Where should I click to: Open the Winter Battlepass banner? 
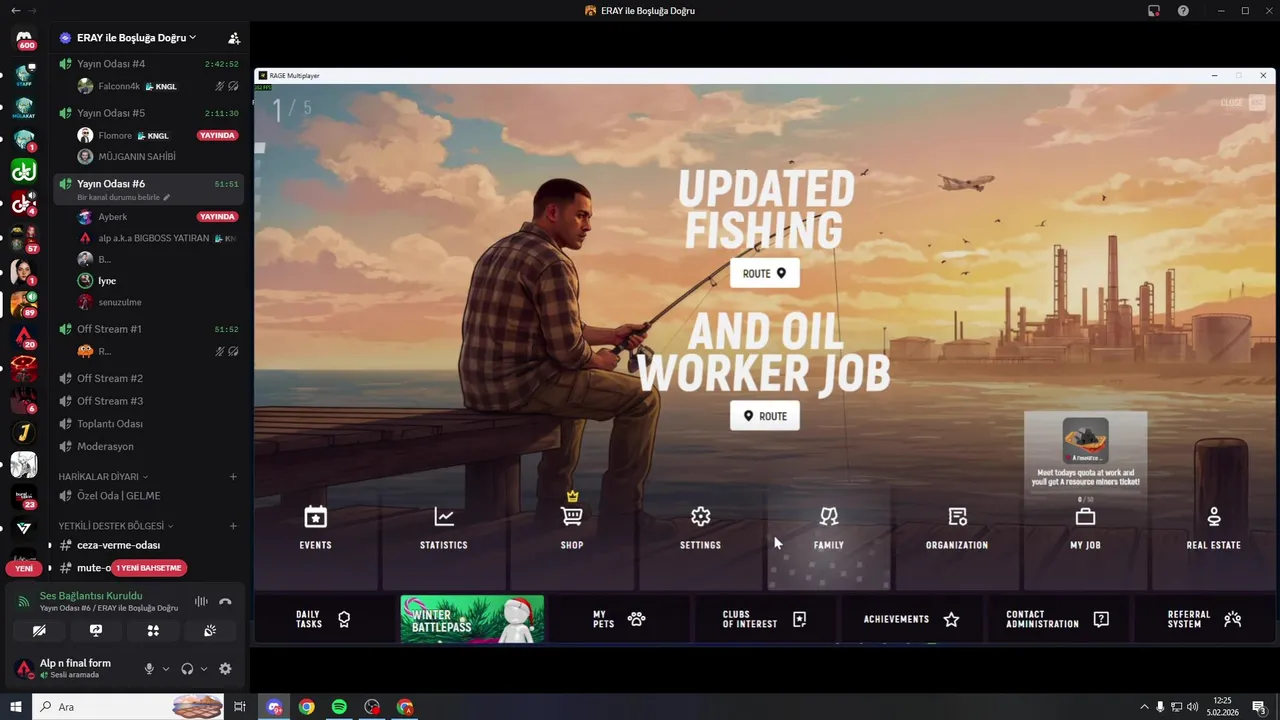(x=472, y=619)
